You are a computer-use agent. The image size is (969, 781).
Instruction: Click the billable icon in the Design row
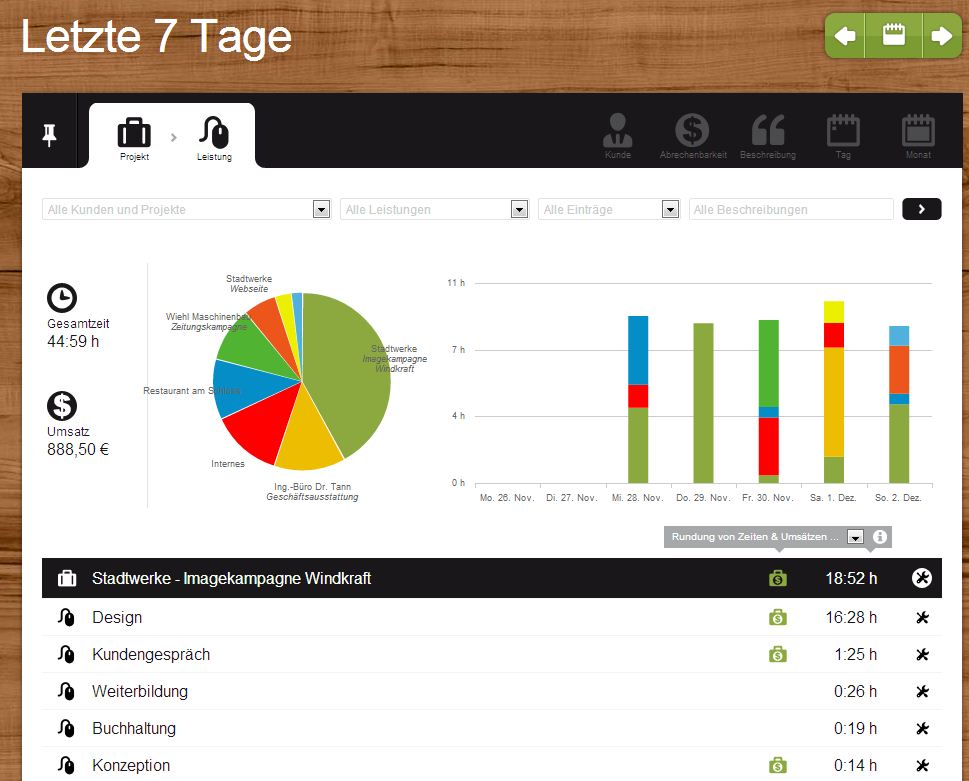(777, 617)
